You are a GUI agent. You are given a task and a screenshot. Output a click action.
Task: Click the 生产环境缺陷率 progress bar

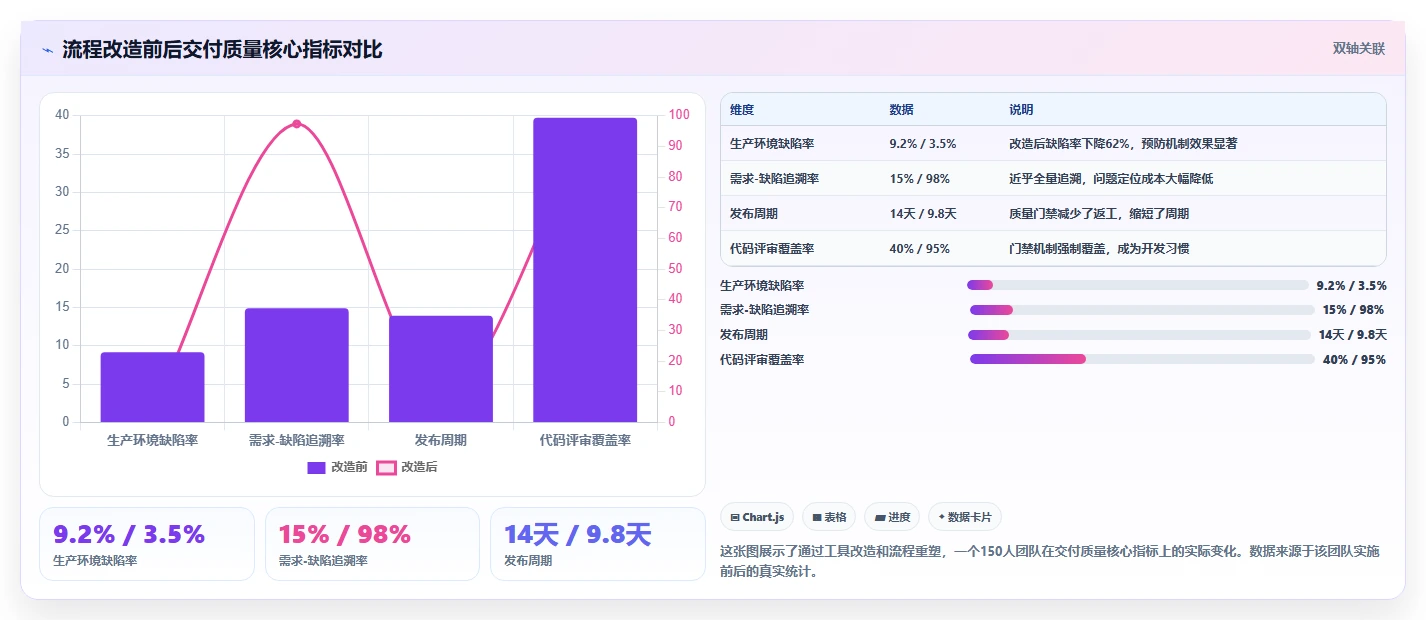tap(1138, 285)
